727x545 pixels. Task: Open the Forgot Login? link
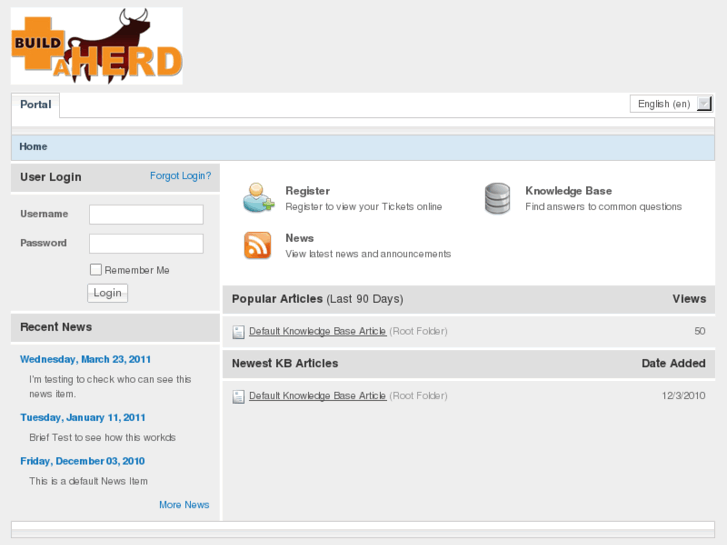pos(180,176)
